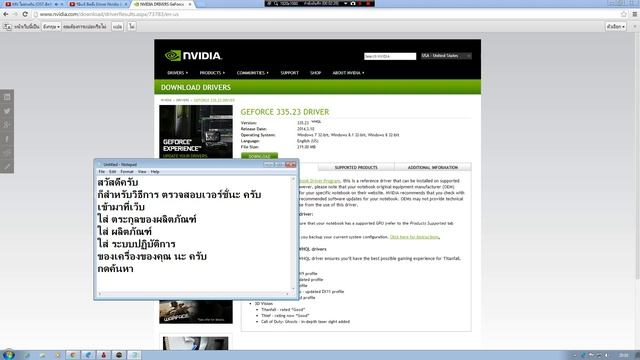This screenshot has height=360, width=640.
Task: Click the red taskbar icon next to Internet Explorer
Action: point(104,355)
